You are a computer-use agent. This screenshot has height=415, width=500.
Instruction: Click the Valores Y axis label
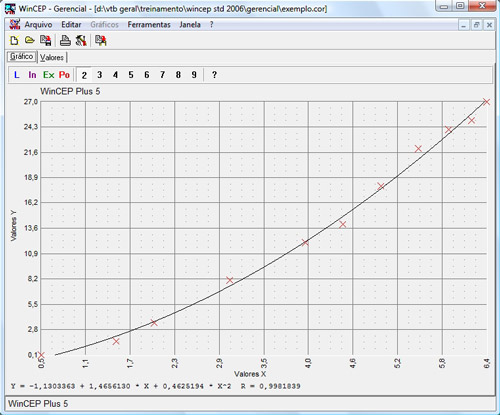(x=14, y=226)
